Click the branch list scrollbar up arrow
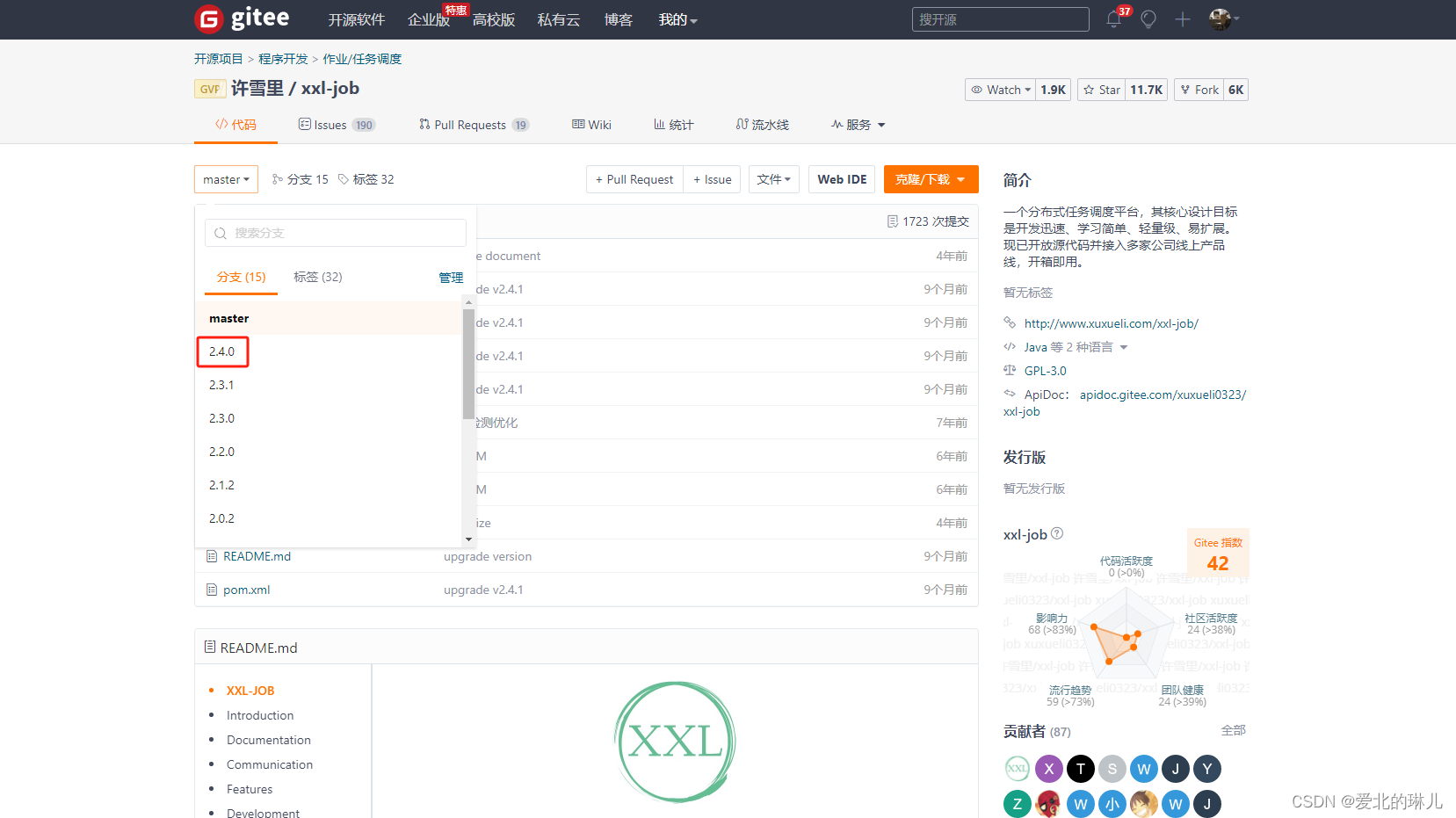 click(468, 302)
